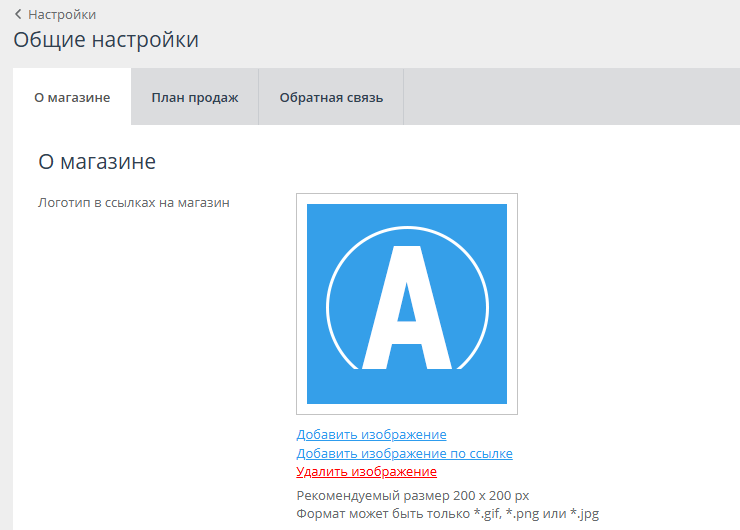Select the Обратная связь tab
The height and width of the screenshot is (530, 740).
pyautogui.click(x=331, y=97)
